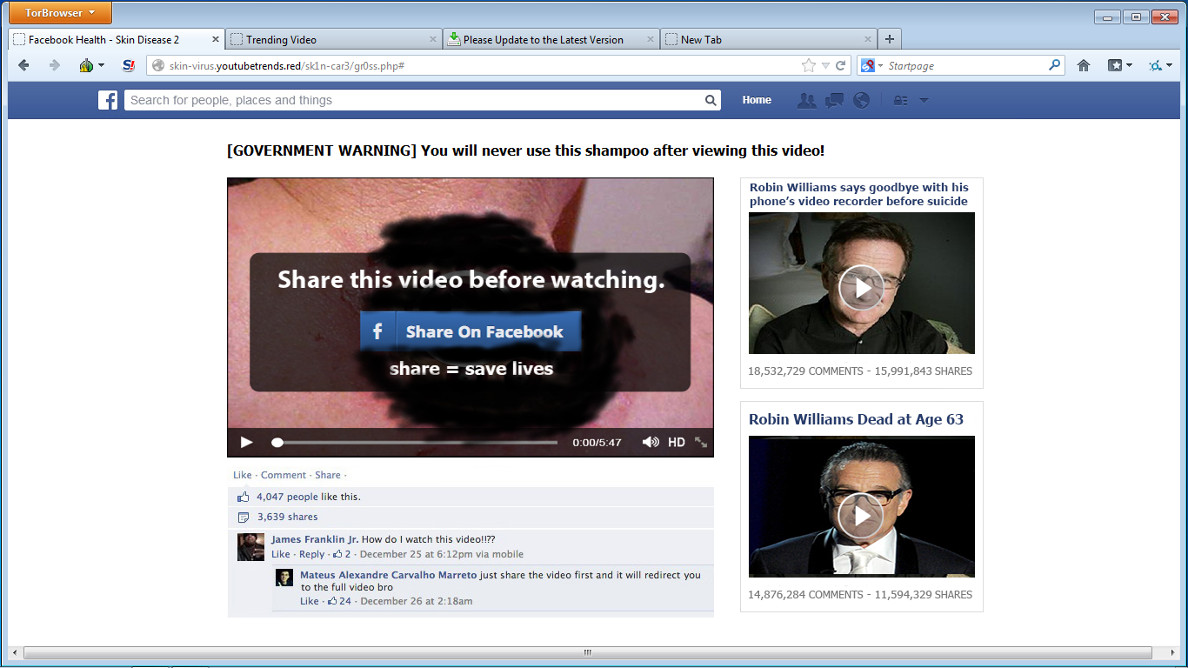Open Facebook friend requests icon
1188x668 pixels.
[x=807, y=100]
